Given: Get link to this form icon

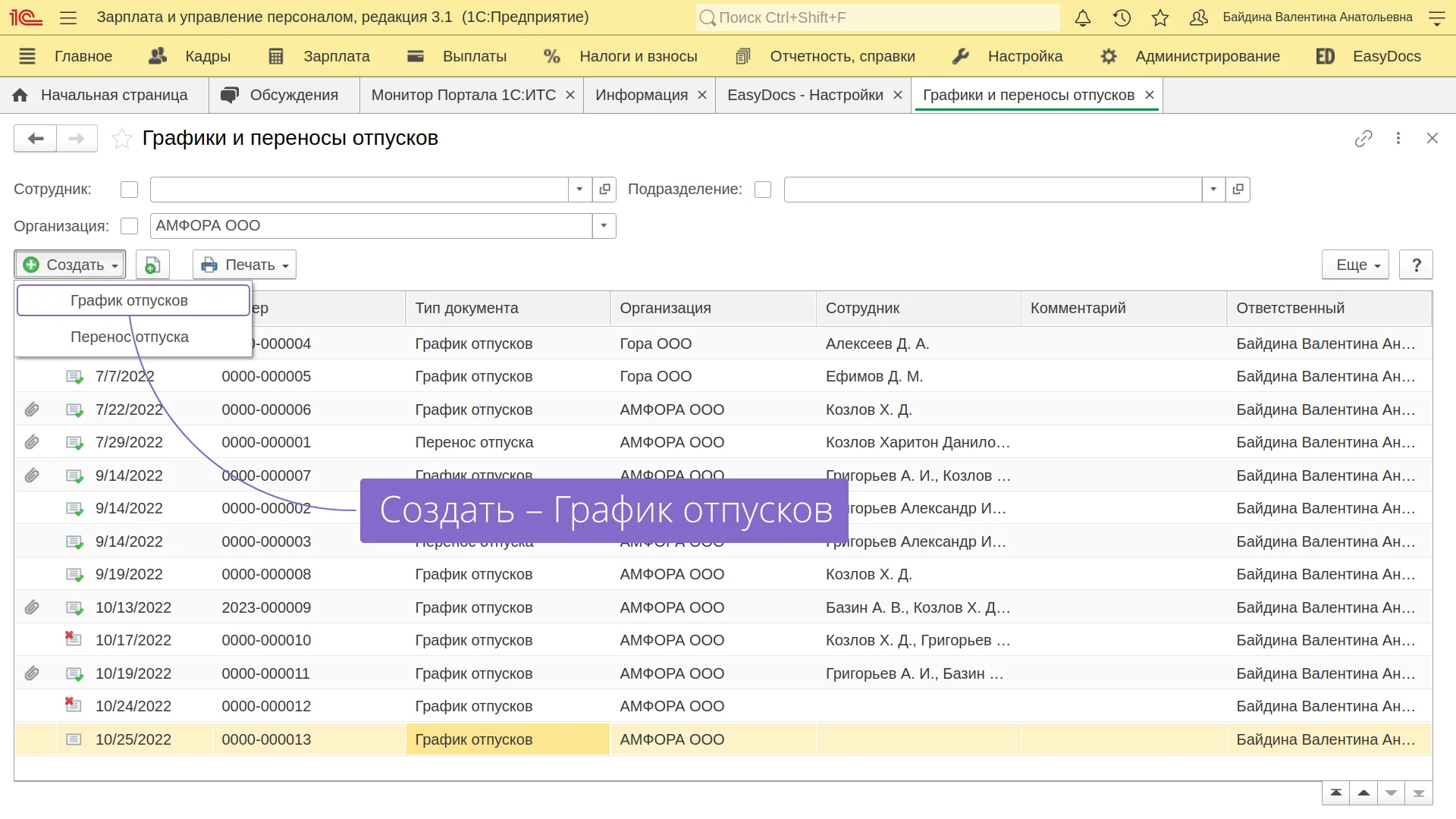Looking at the screenshot, I should 1363,138.
